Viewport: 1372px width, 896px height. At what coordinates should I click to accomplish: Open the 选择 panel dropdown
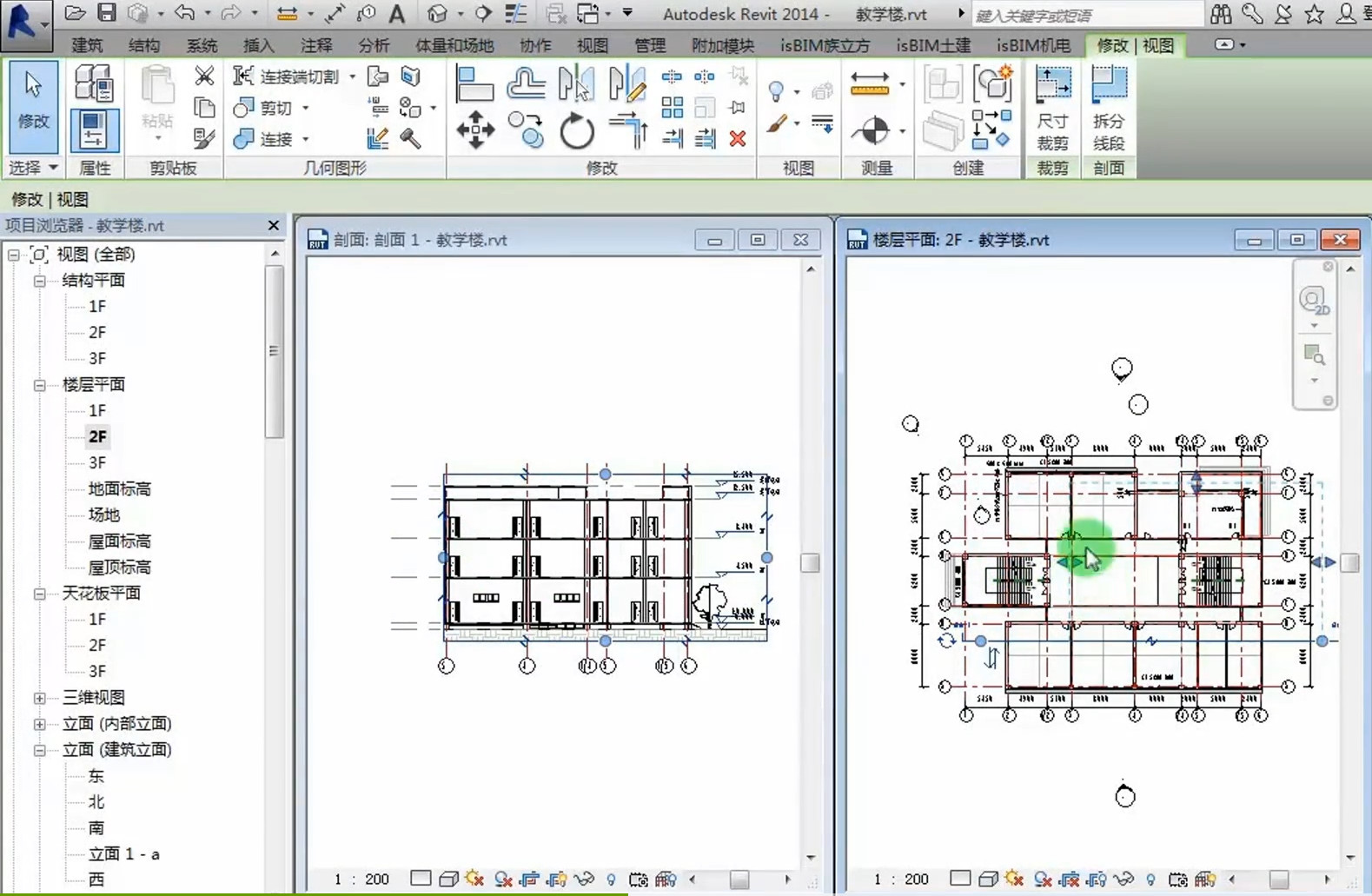point(34,168)
